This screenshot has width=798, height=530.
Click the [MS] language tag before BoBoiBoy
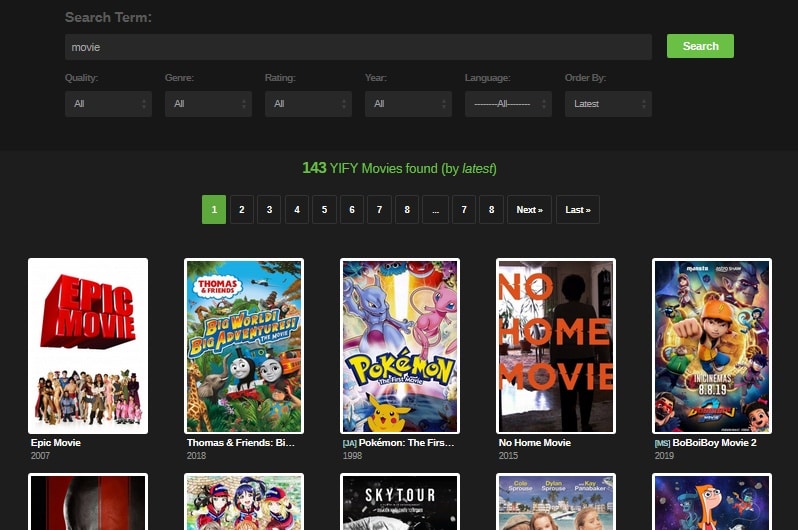[x=663, y=443]
